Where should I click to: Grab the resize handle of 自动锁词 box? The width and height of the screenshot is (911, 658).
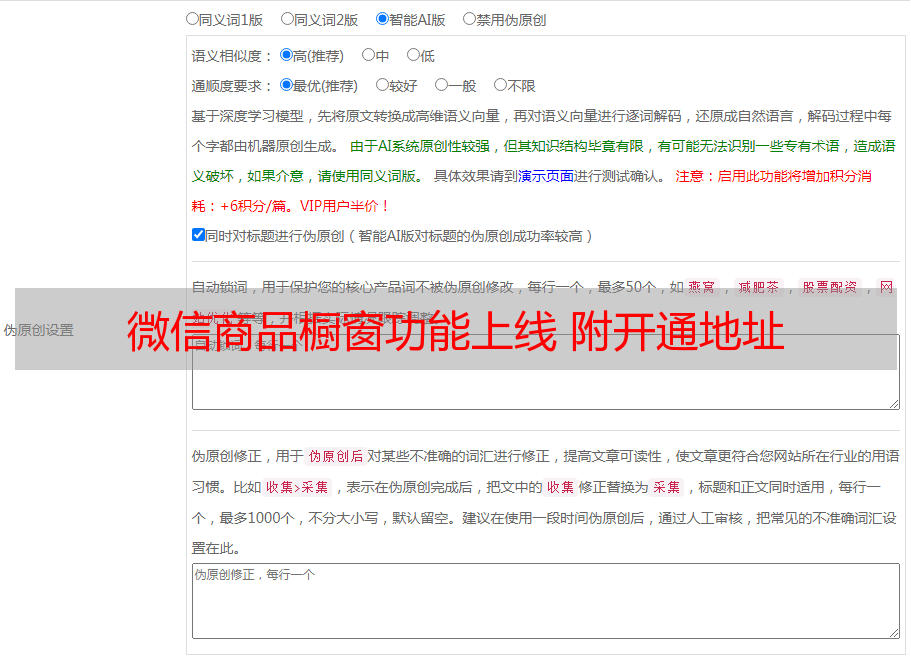click(x=894, y=404)
